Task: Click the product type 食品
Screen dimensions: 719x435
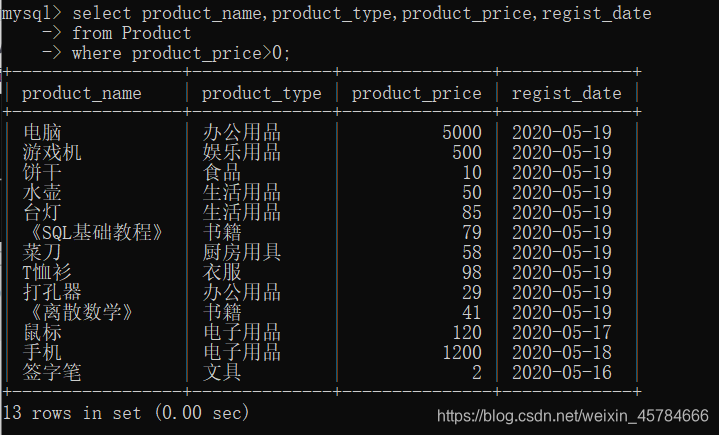Action: click(x=222, y=173)
